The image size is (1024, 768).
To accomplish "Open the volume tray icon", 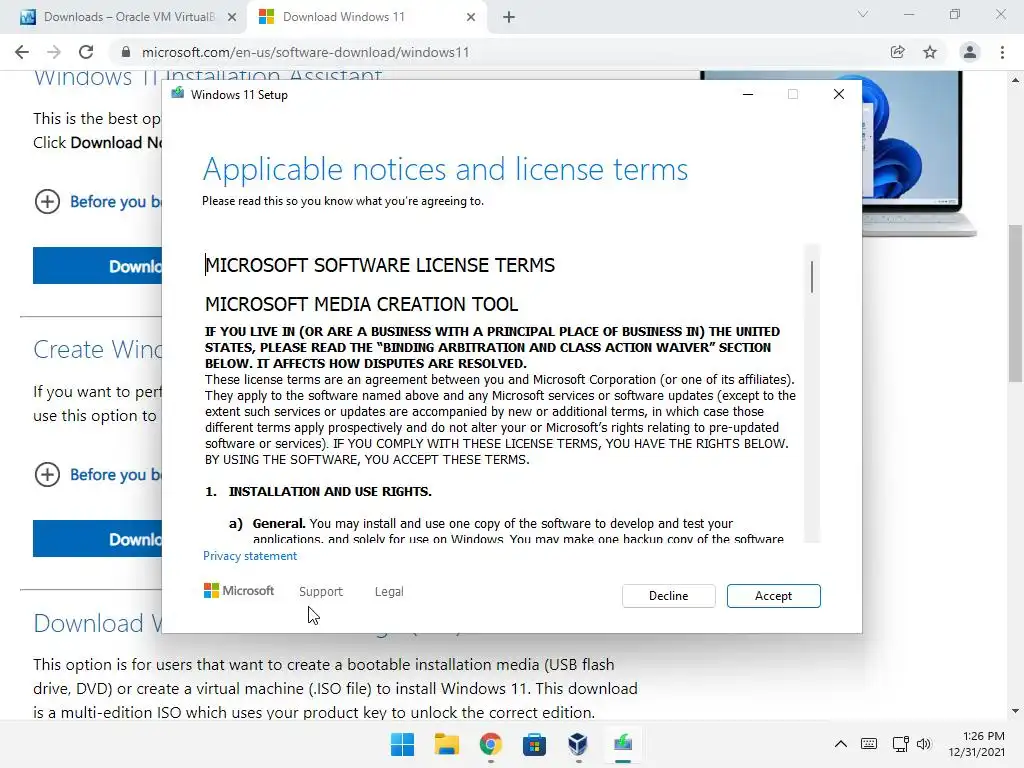I will coord(923,744).
